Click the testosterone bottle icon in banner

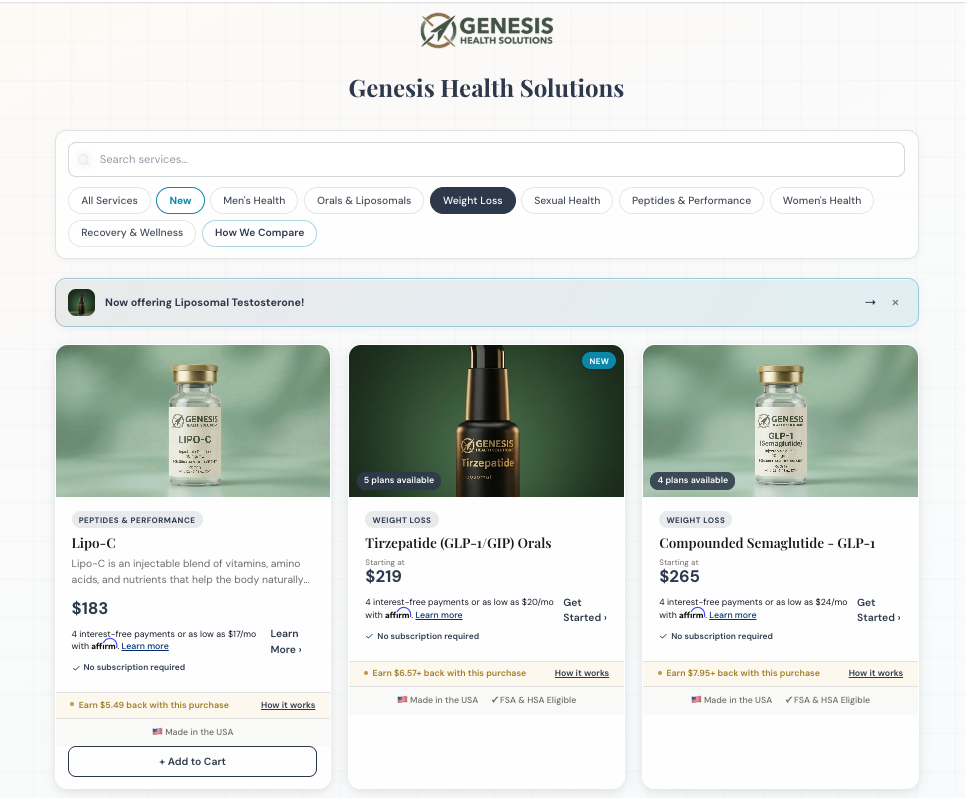pyautogui.click(x=81, y=302)
